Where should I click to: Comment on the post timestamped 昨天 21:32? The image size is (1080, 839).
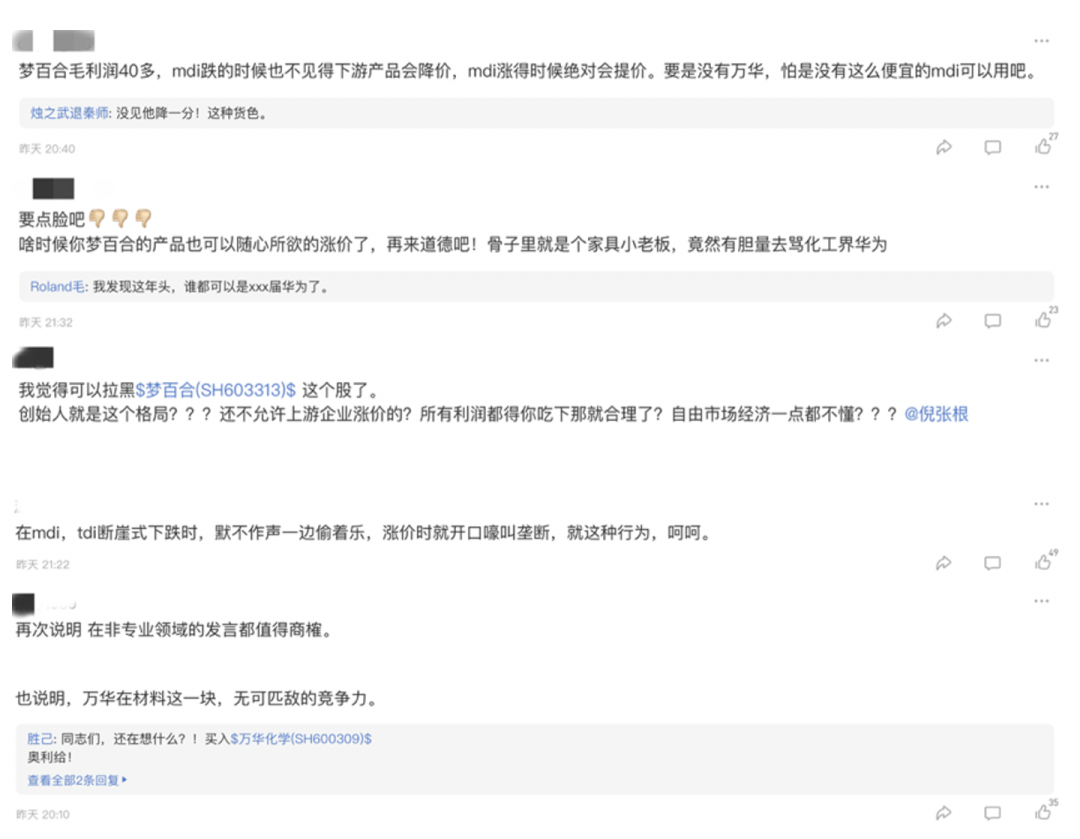[992, 320]
